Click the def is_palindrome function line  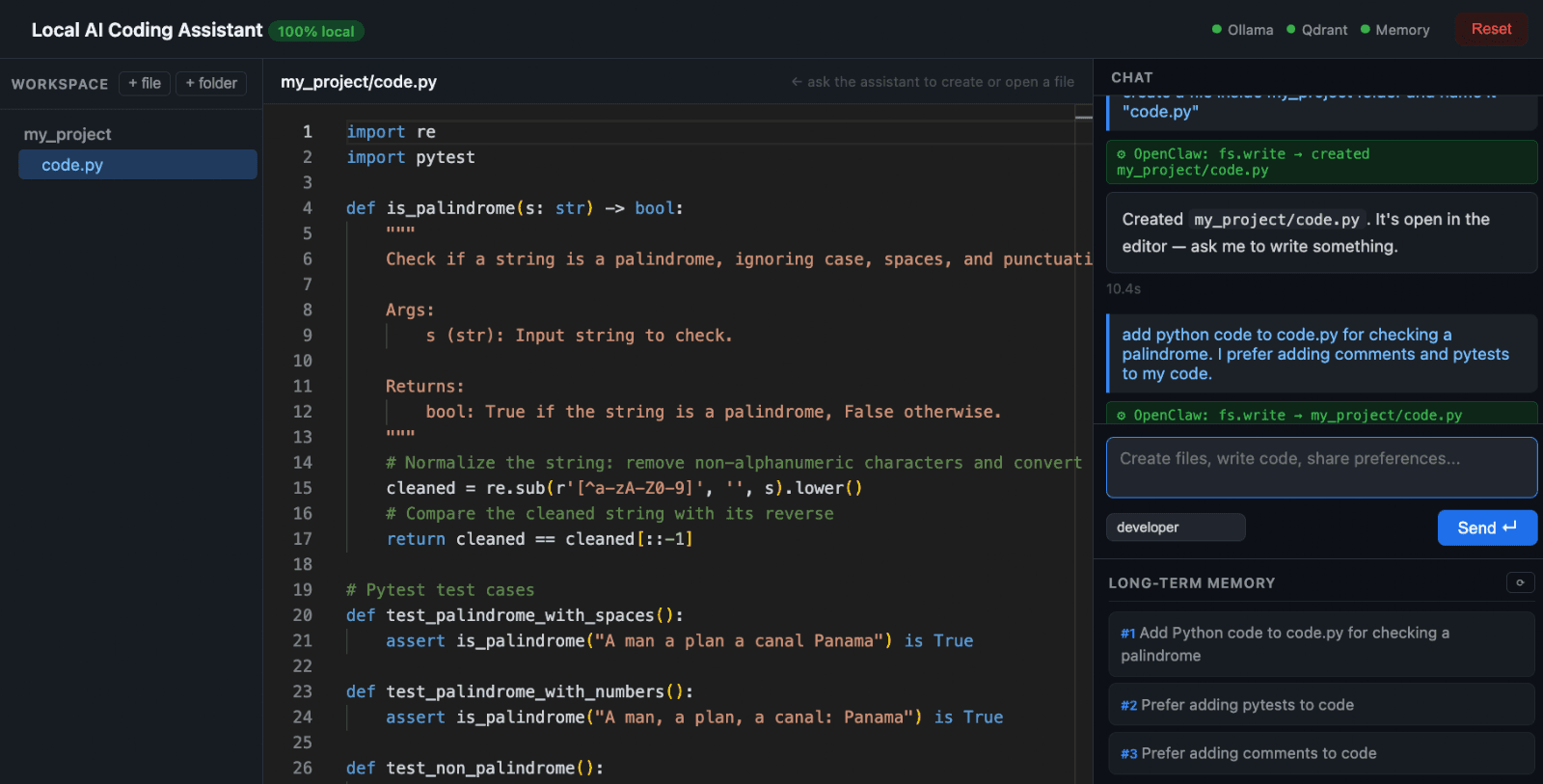coord(515,208)
